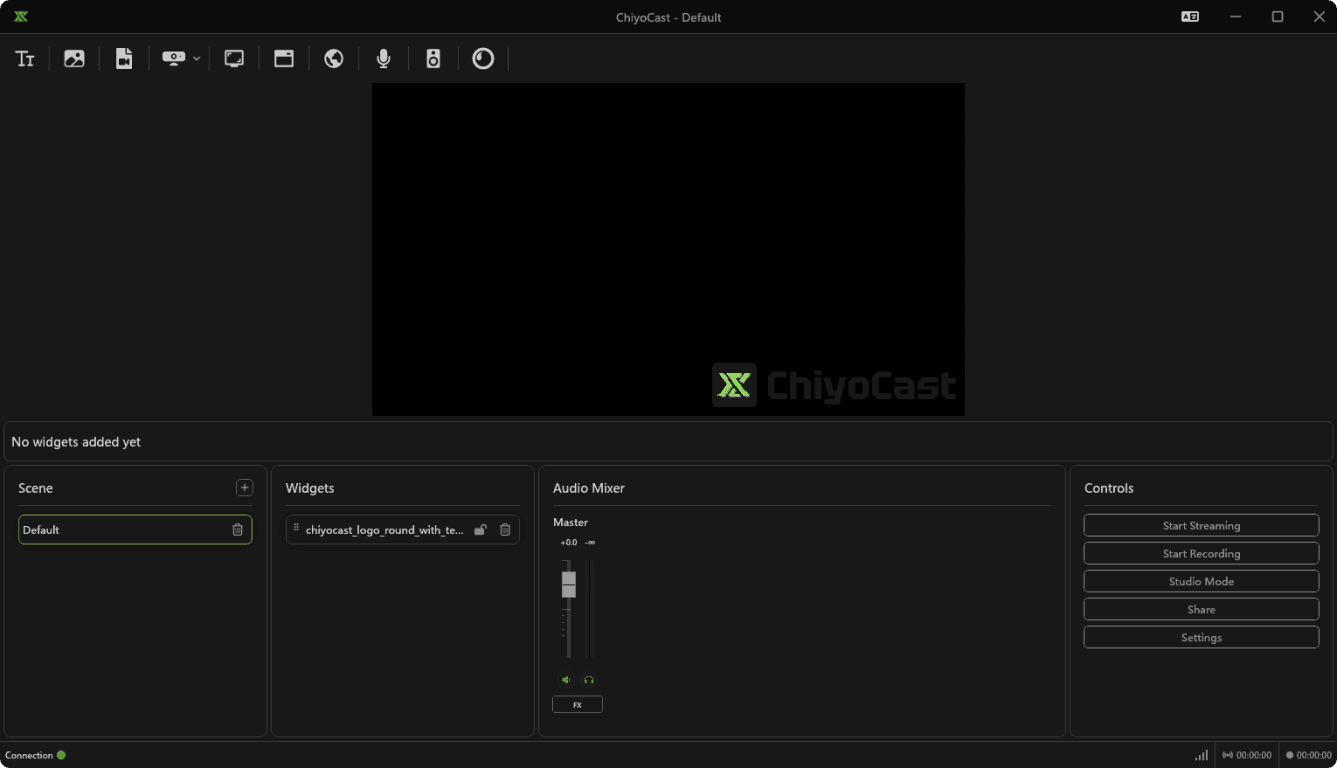Click the signal strength bars icon

click(x=1201, y=755)
